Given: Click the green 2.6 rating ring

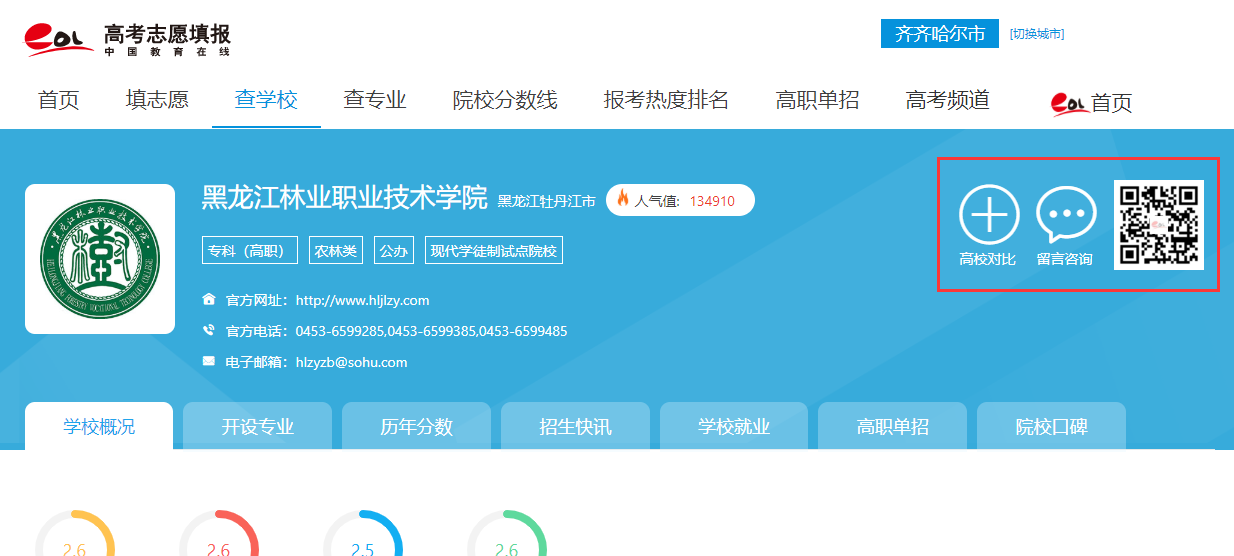Looking at the screenshot, I should (507, 533).
